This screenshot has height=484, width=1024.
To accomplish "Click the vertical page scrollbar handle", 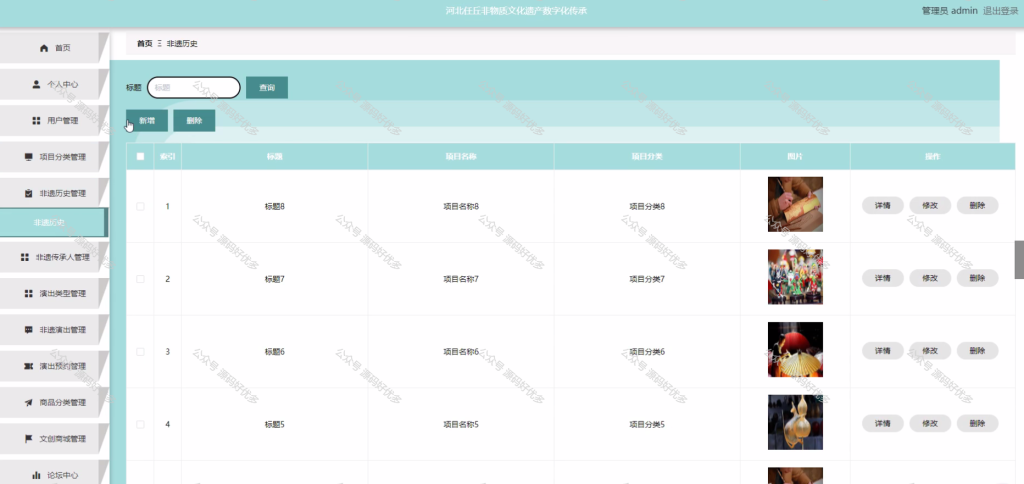I will coord(1019,259).
